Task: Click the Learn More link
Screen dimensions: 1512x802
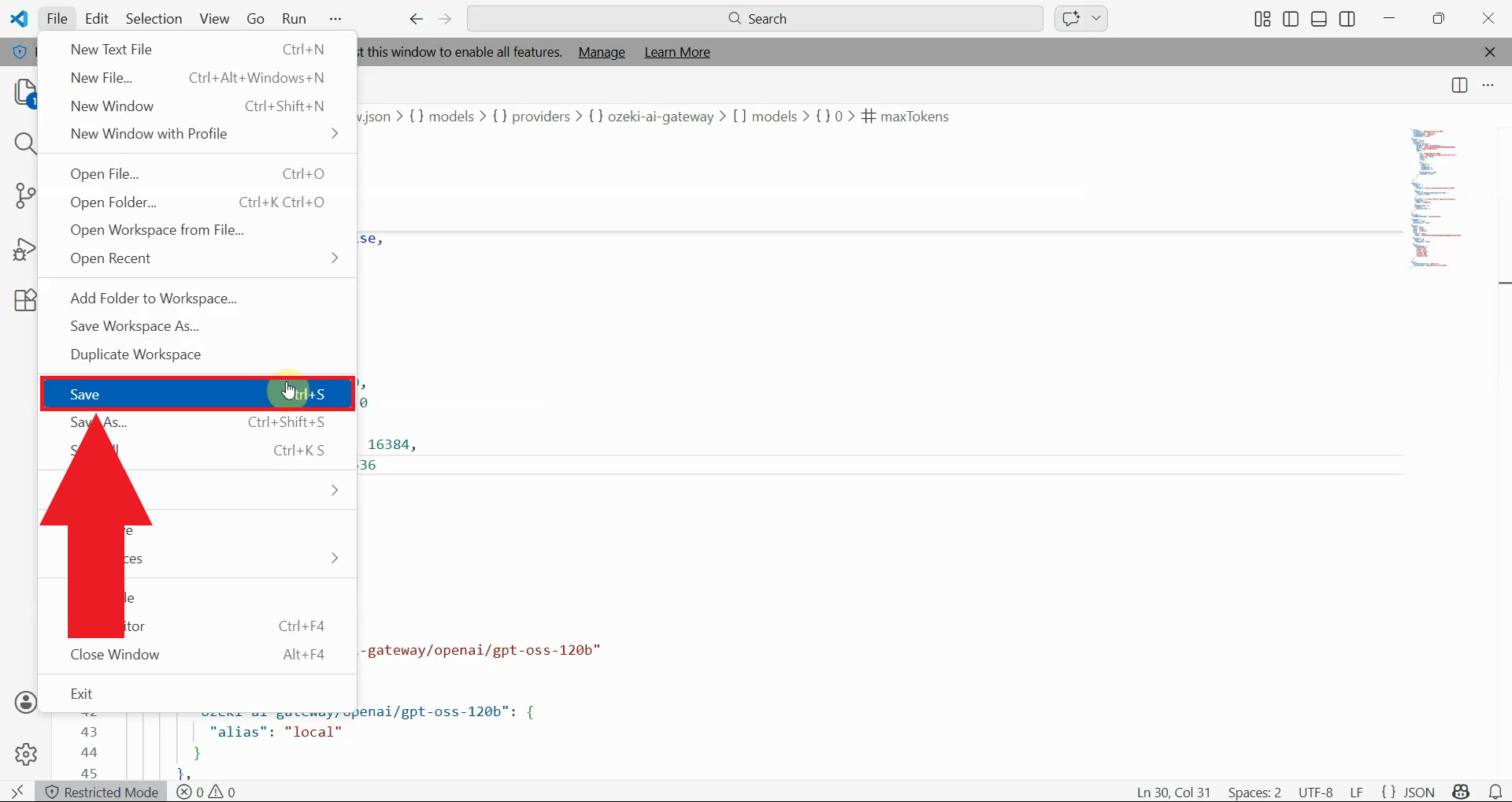Action: point(677,52)
